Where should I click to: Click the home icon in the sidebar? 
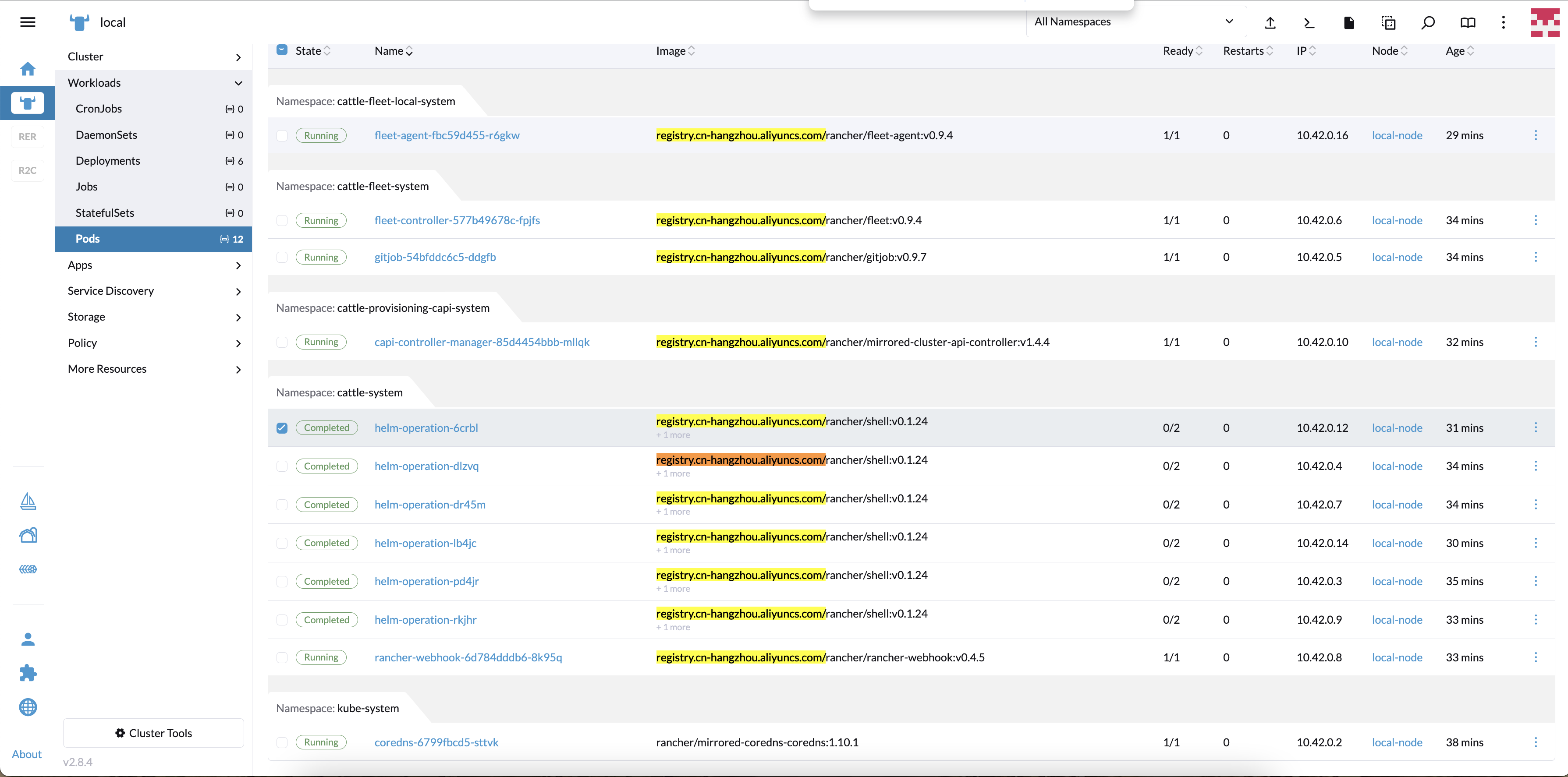point(28,69)
